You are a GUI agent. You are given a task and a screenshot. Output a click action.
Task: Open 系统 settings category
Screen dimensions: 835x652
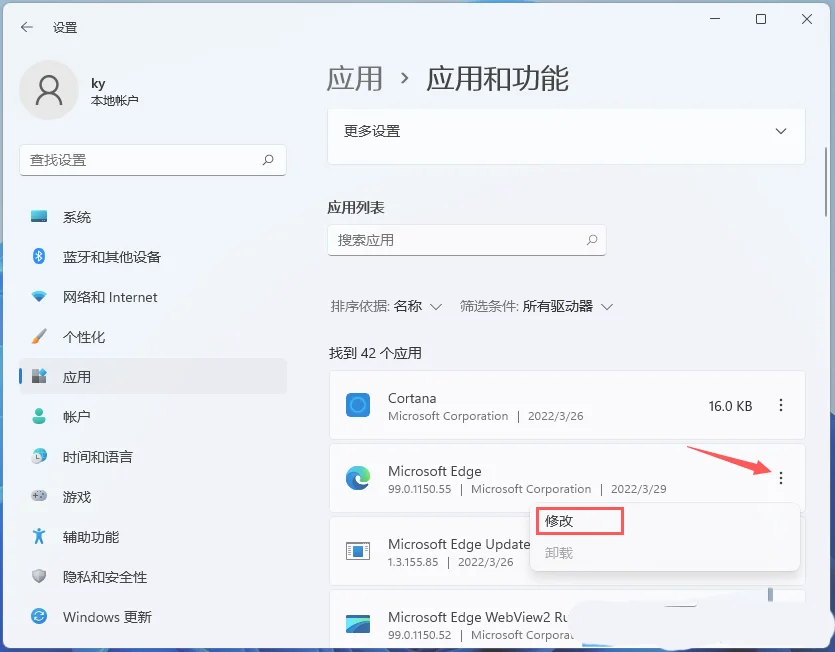pyautogui.click(x=153, y=217)
